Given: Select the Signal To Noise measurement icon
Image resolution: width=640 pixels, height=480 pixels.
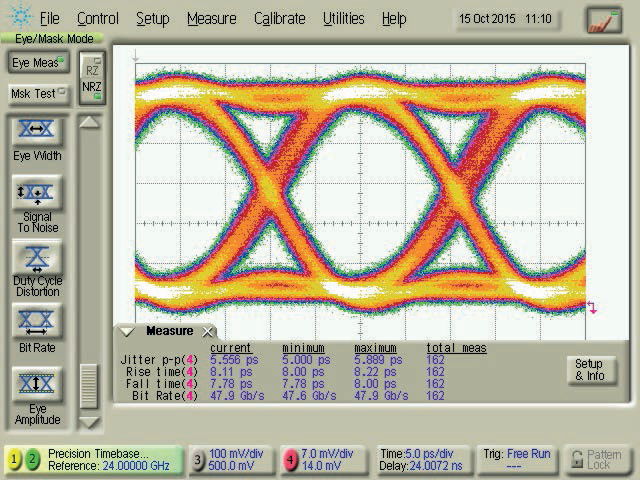Looking at the screenshot, I should [x=36, y=191].
